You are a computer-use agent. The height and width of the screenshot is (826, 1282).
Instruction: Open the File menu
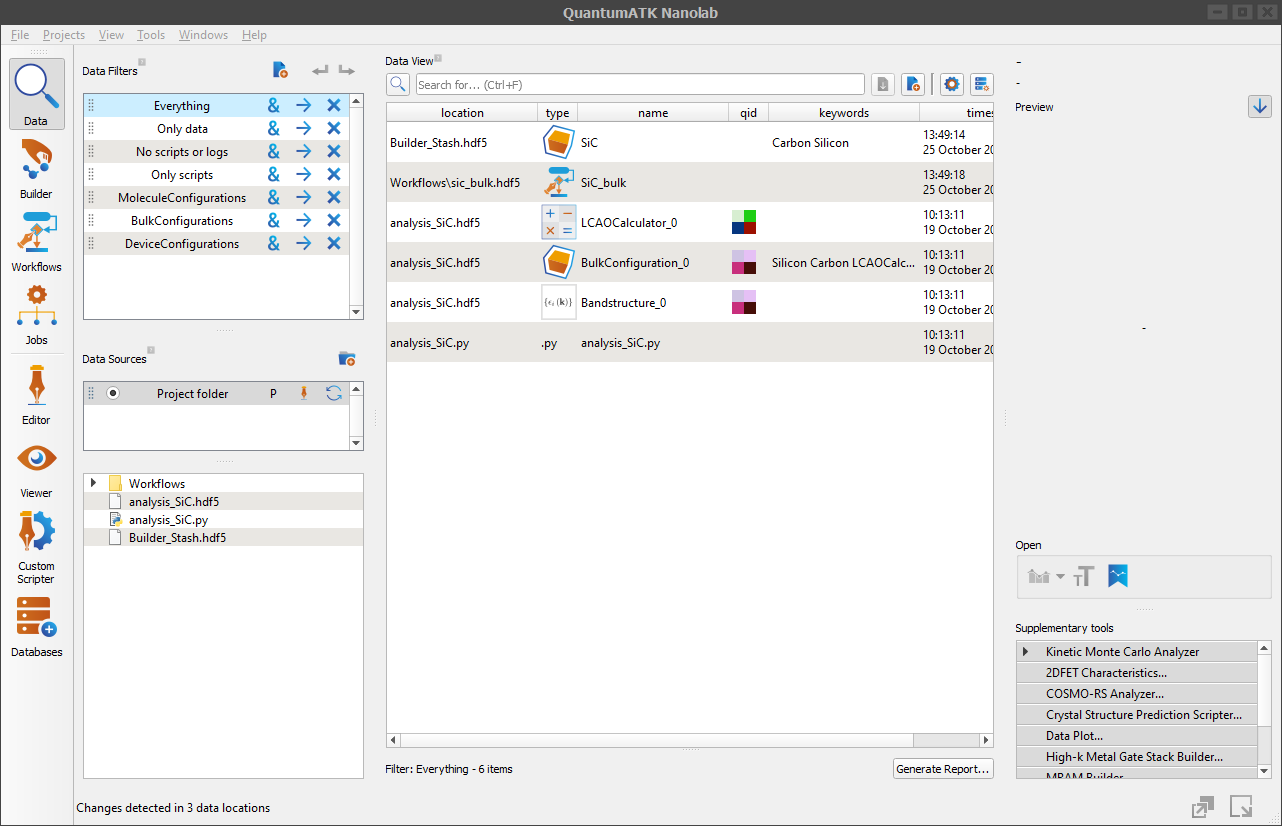click(20, 35)
